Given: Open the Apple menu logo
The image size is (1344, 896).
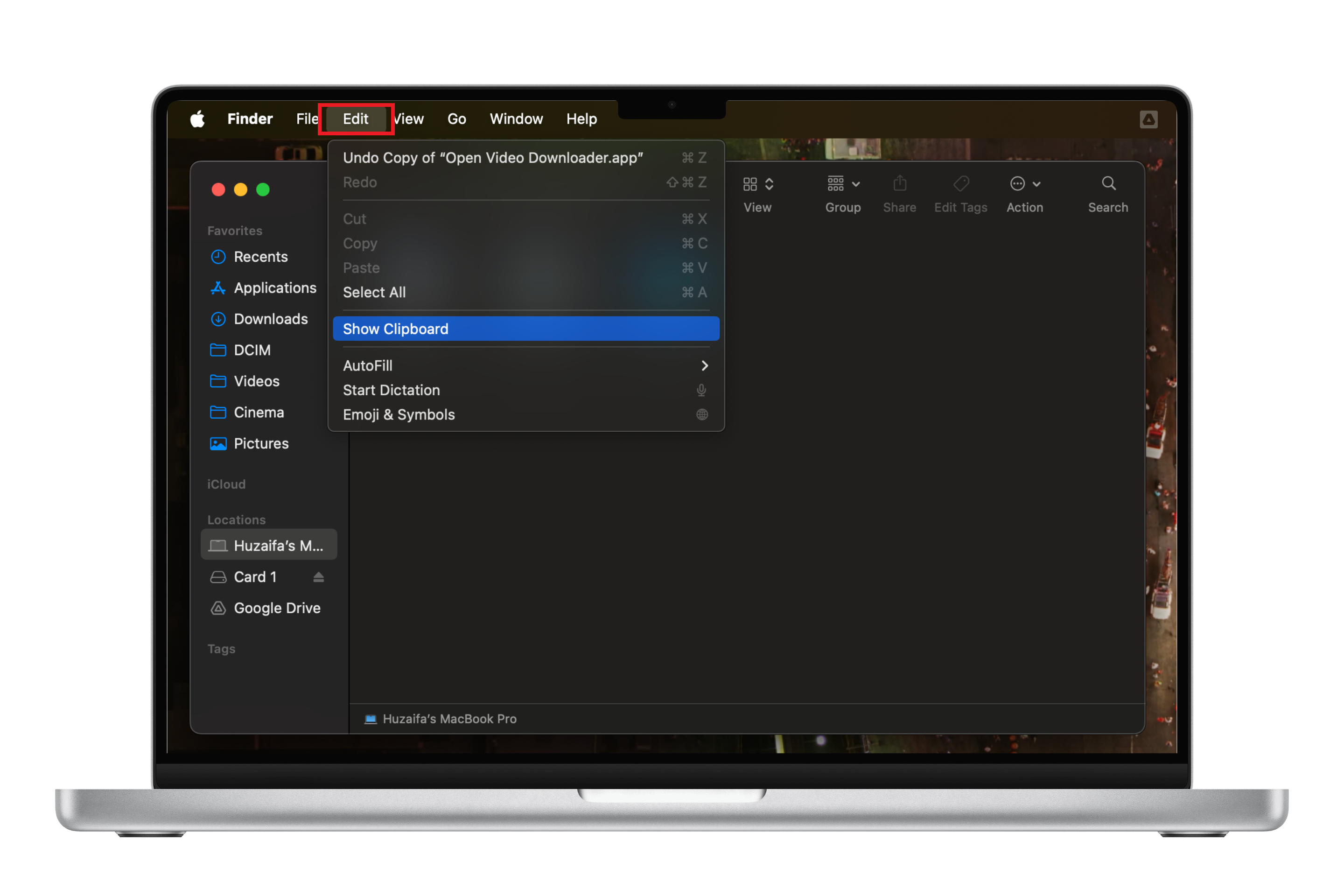Looking at the screenshot, I should (x=198, y=119).
